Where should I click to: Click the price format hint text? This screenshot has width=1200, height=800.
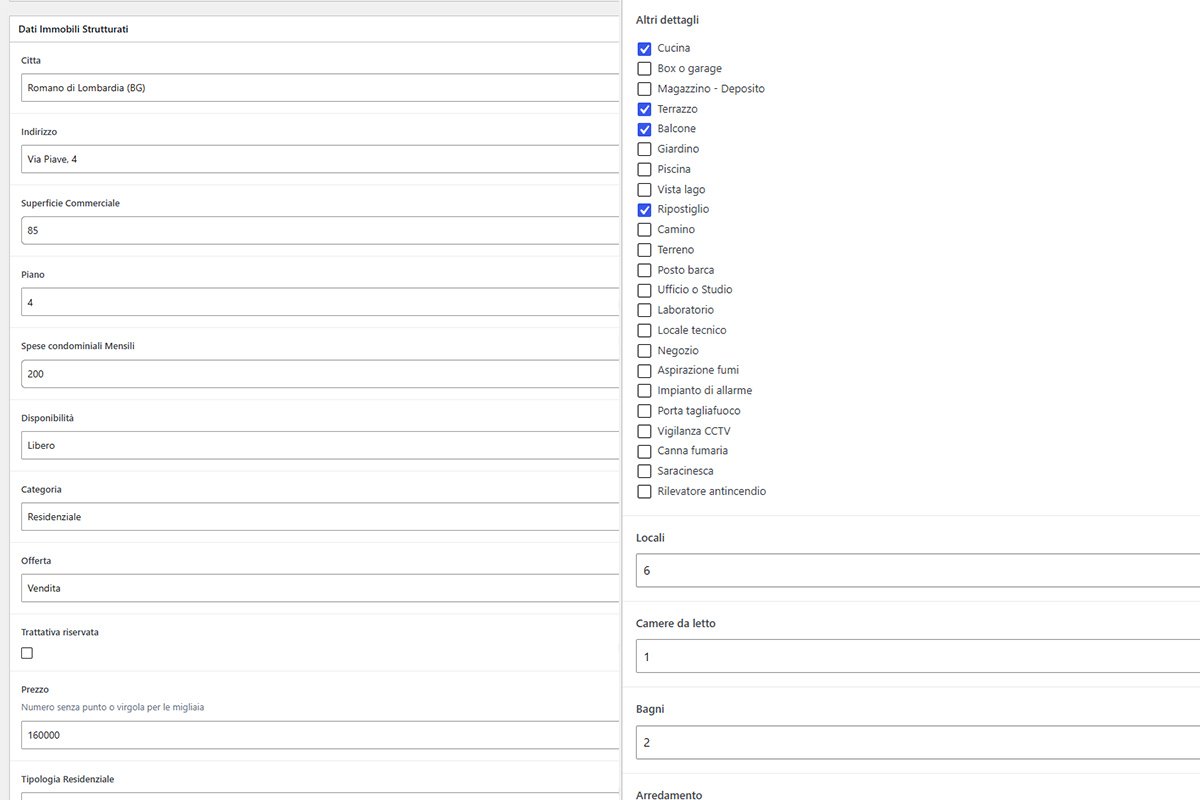[112, 707]
